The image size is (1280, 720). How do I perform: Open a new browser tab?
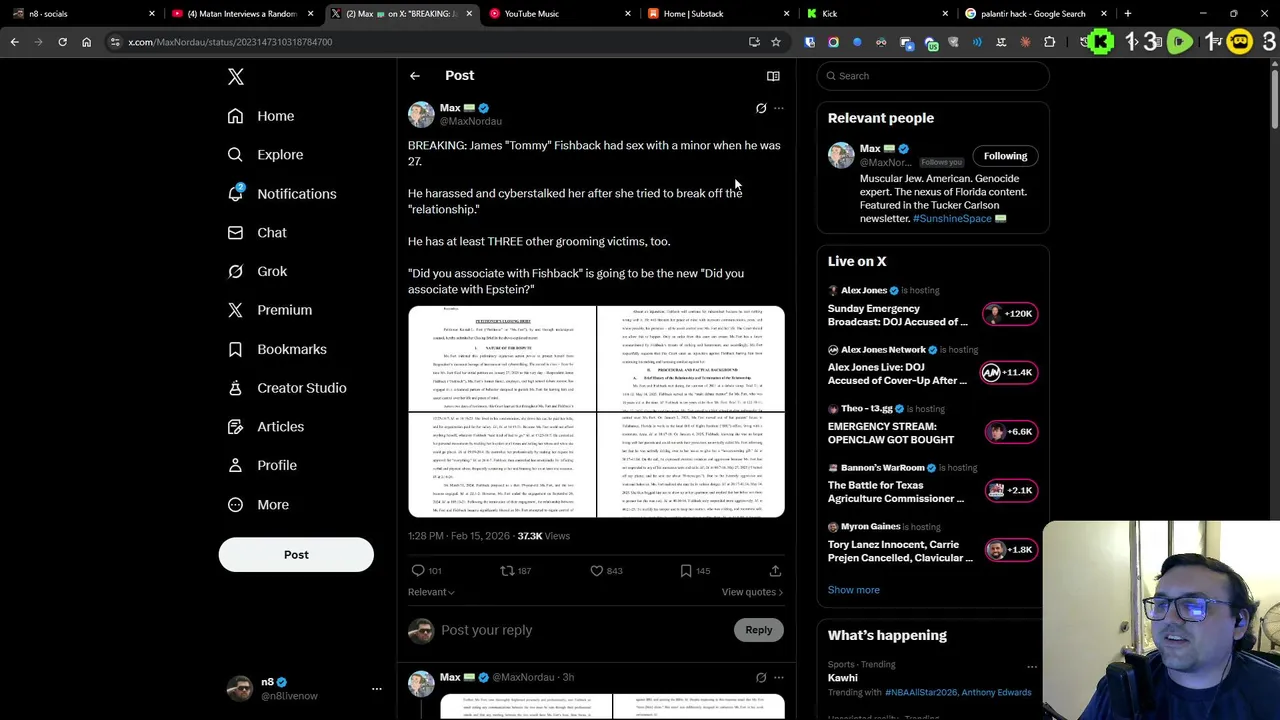tap(1127, 14)
